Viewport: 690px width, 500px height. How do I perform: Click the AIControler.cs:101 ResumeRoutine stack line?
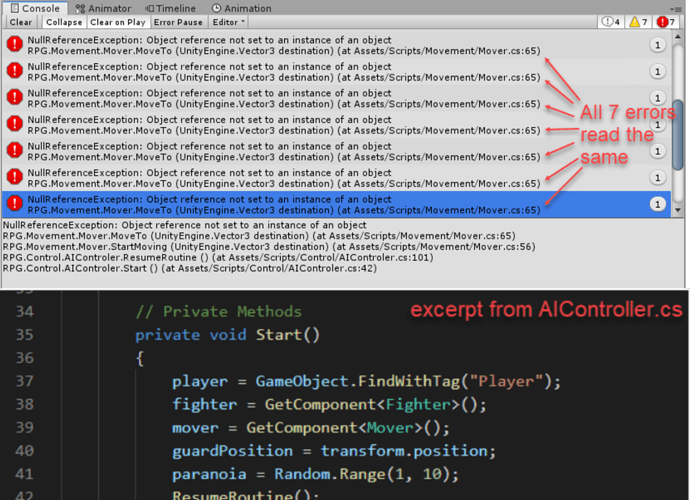218,257
